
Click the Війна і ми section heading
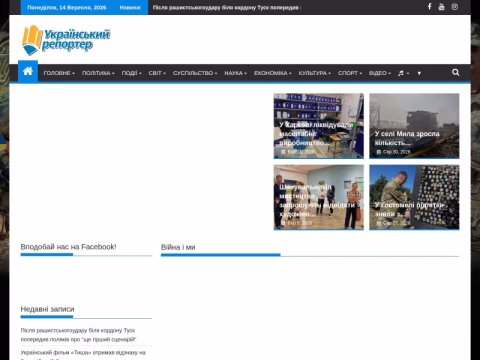[x=178, y=247]
